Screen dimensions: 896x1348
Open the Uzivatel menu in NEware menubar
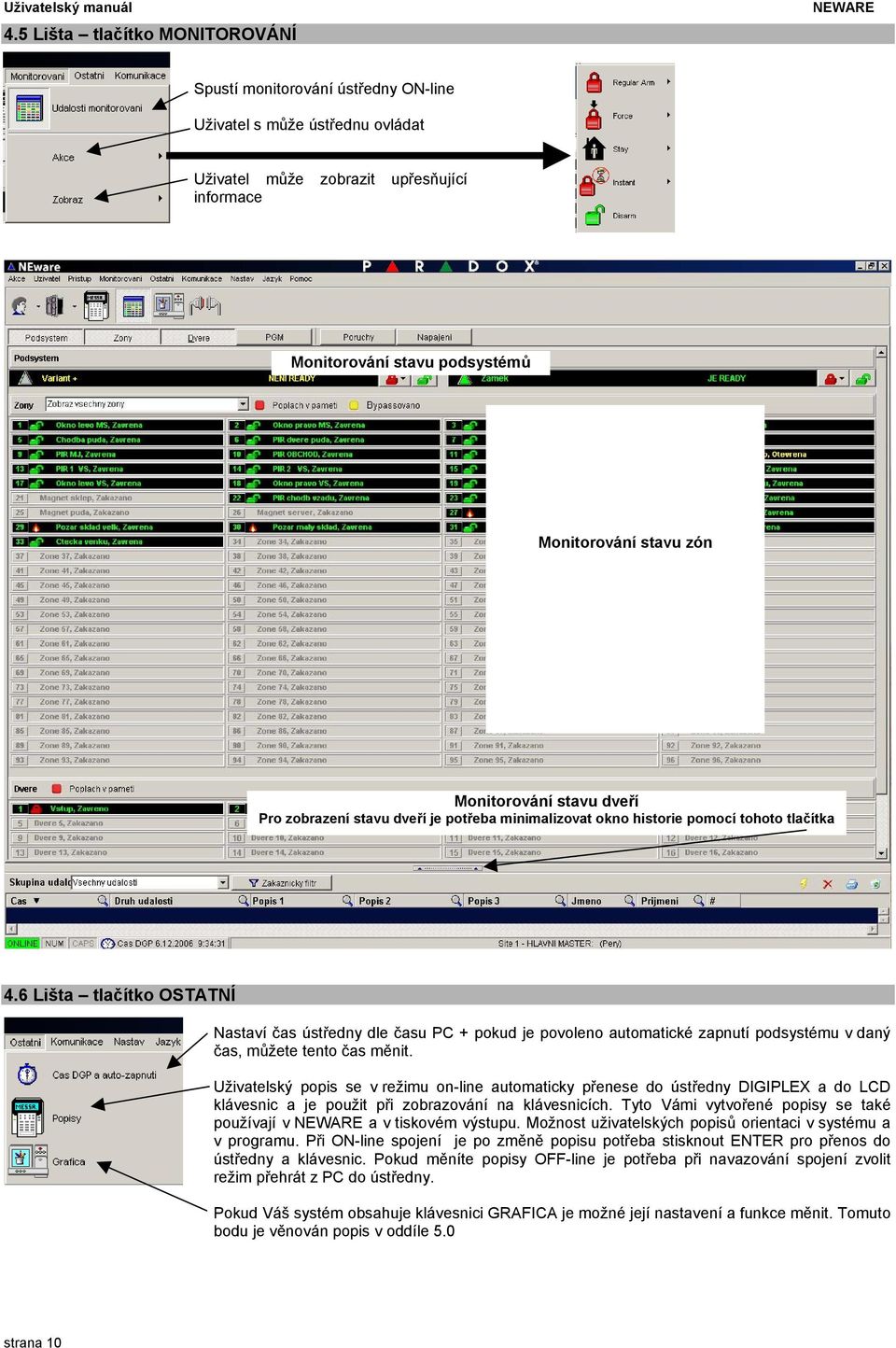click(x=47, y=279)
